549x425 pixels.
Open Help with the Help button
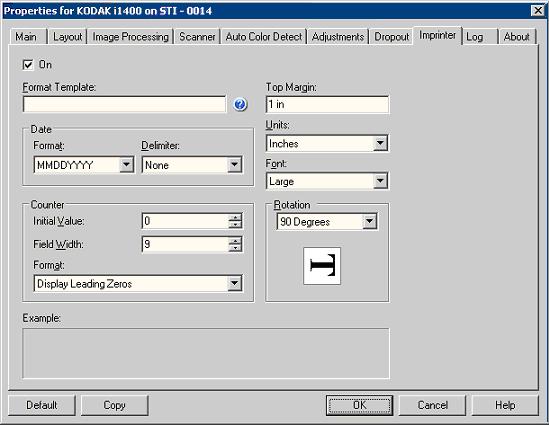coord(505,405)
